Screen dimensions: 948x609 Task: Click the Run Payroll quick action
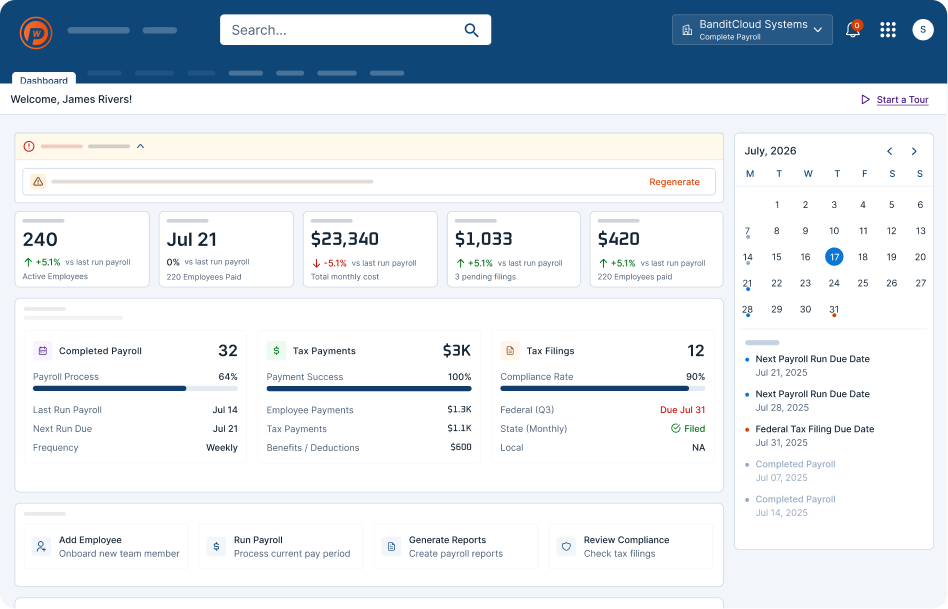[281, 547]
